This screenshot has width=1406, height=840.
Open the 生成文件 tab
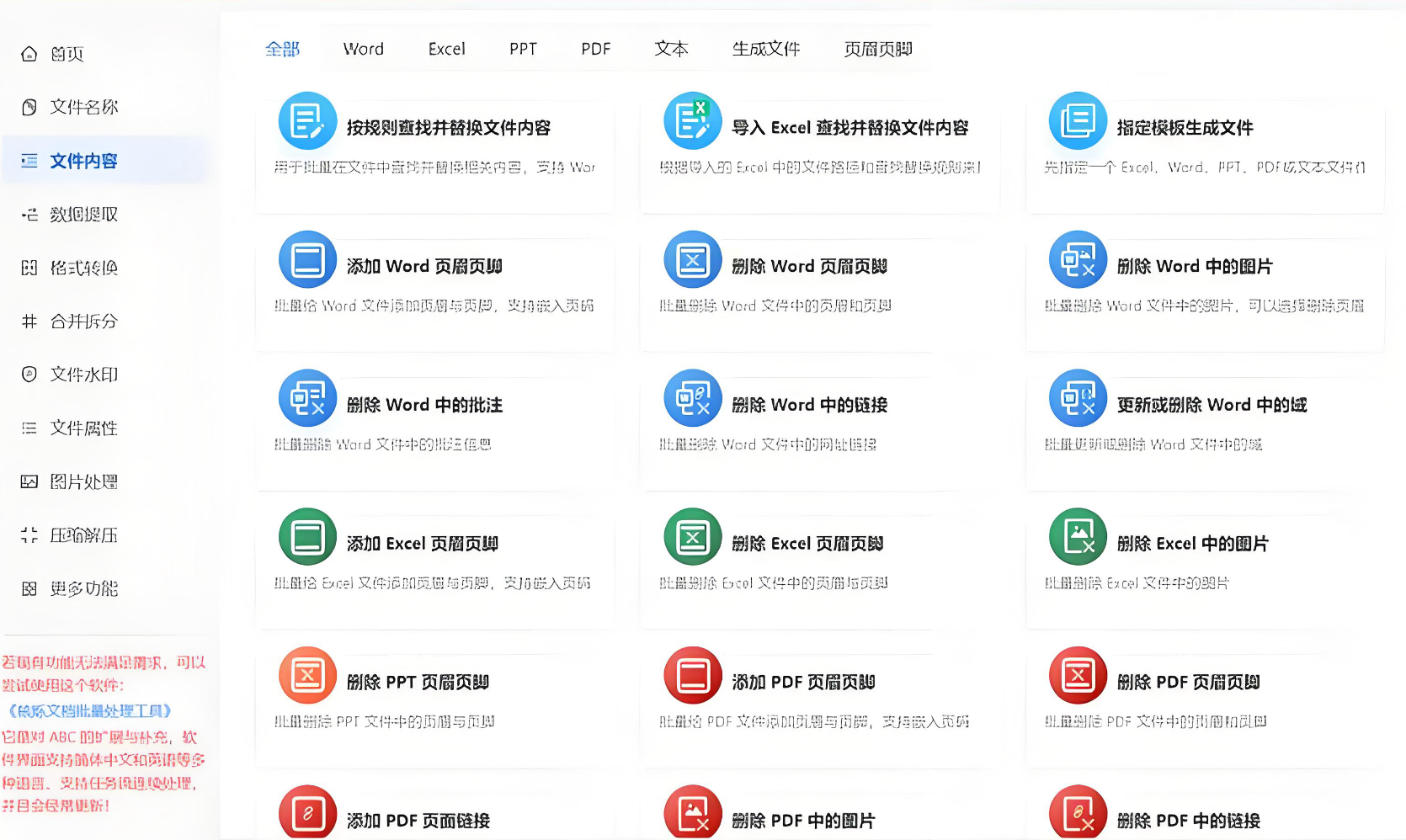(x=766, y=49)
